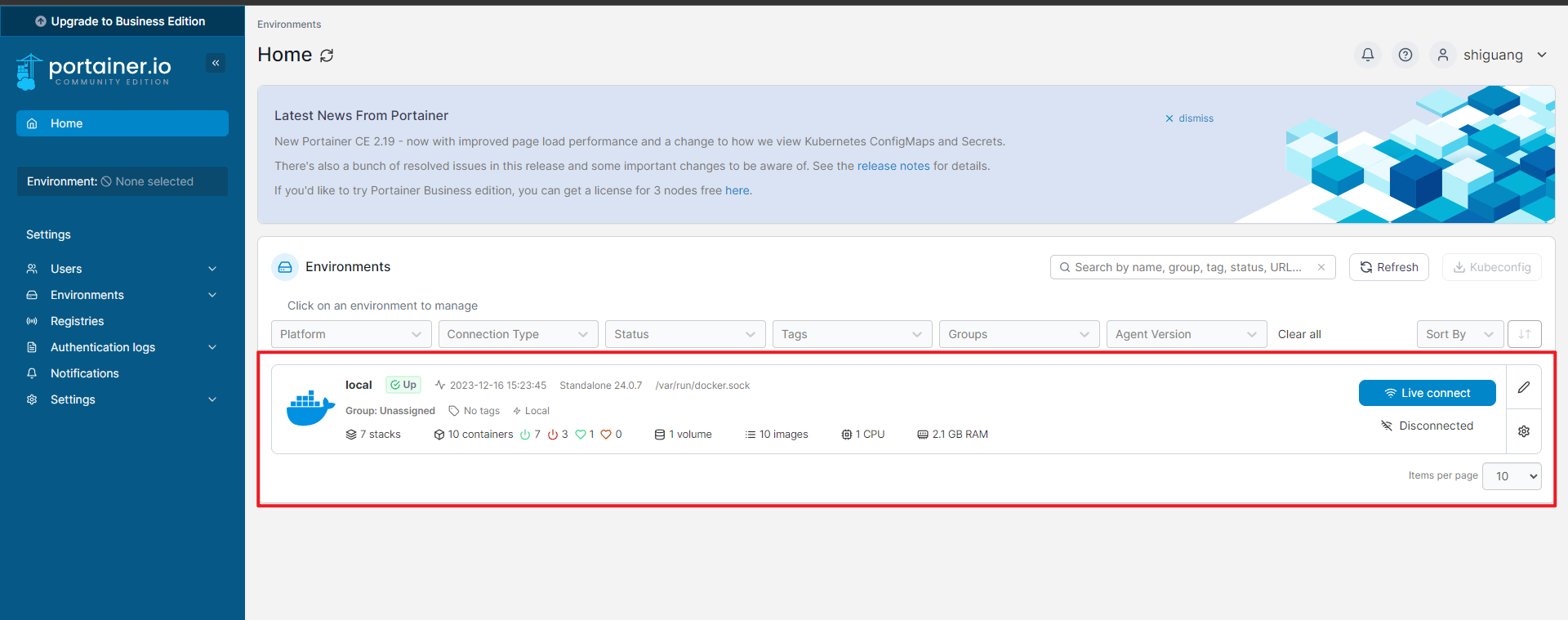This screenshot has height=620, width=1568.
Task: Expand the Users sidebar menu
Action: click(122, 269)
